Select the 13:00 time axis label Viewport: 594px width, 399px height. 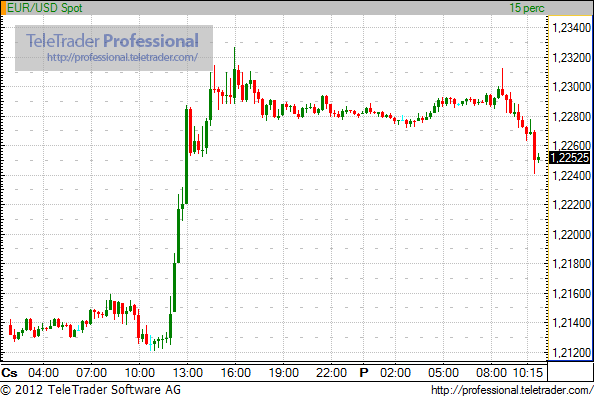[x=188, y=373]
